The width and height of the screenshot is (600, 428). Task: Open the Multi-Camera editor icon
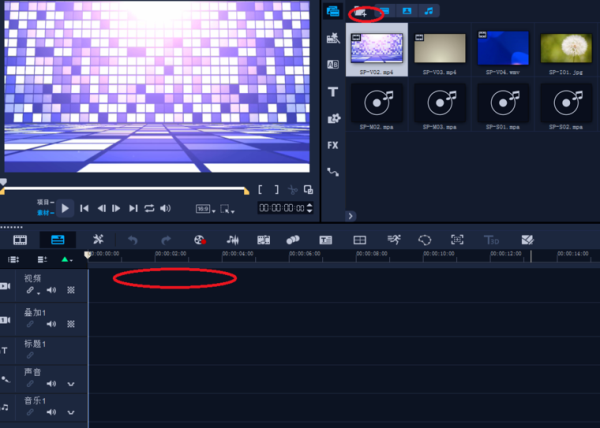click(x=527, y=240)
